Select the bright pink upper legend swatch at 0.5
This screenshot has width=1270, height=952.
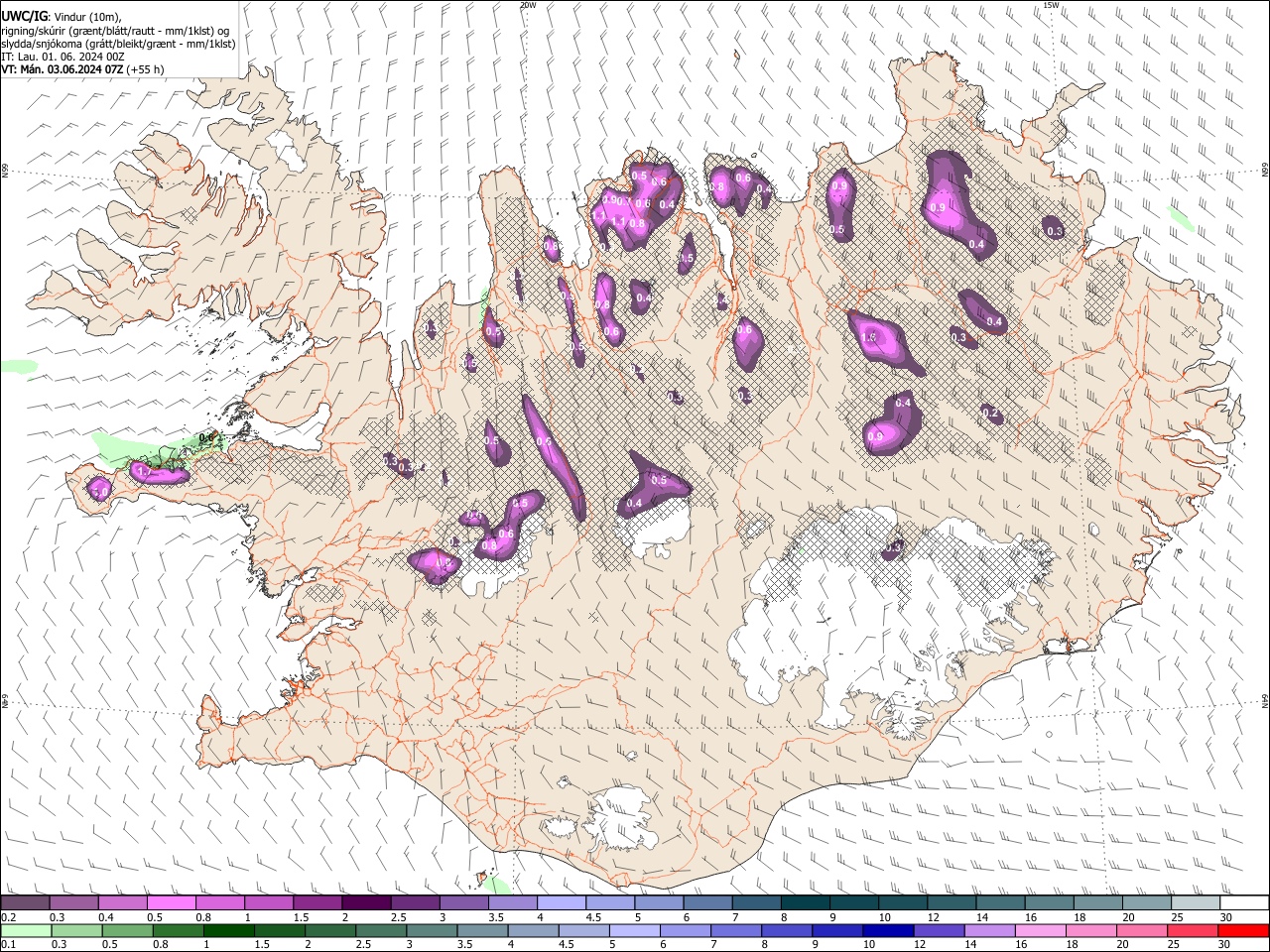171,902
